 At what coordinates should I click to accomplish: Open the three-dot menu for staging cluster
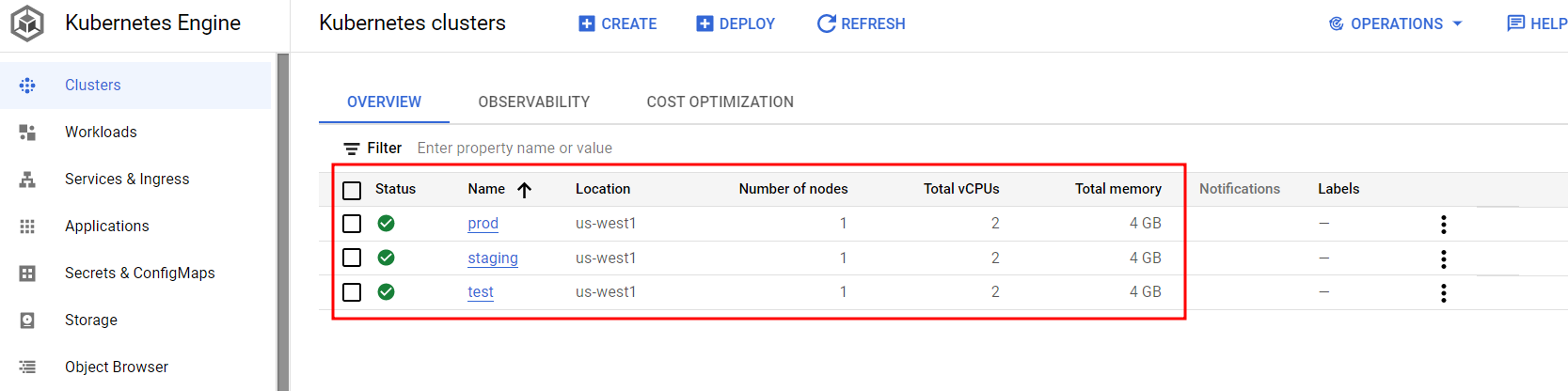[x=1443, y=258]
